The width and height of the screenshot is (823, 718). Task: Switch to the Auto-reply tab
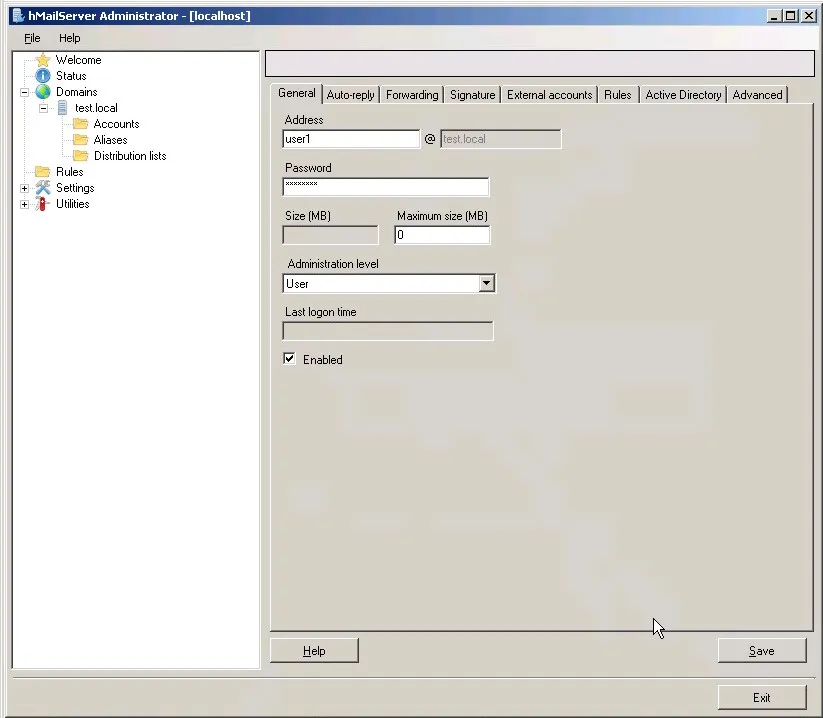[x=350, y=94]
